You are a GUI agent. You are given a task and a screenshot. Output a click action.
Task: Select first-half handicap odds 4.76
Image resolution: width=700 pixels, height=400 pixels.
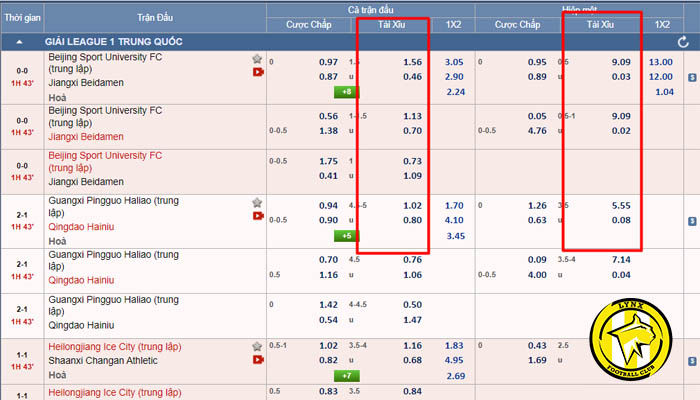pyautogui.click(x=537, y=131)
